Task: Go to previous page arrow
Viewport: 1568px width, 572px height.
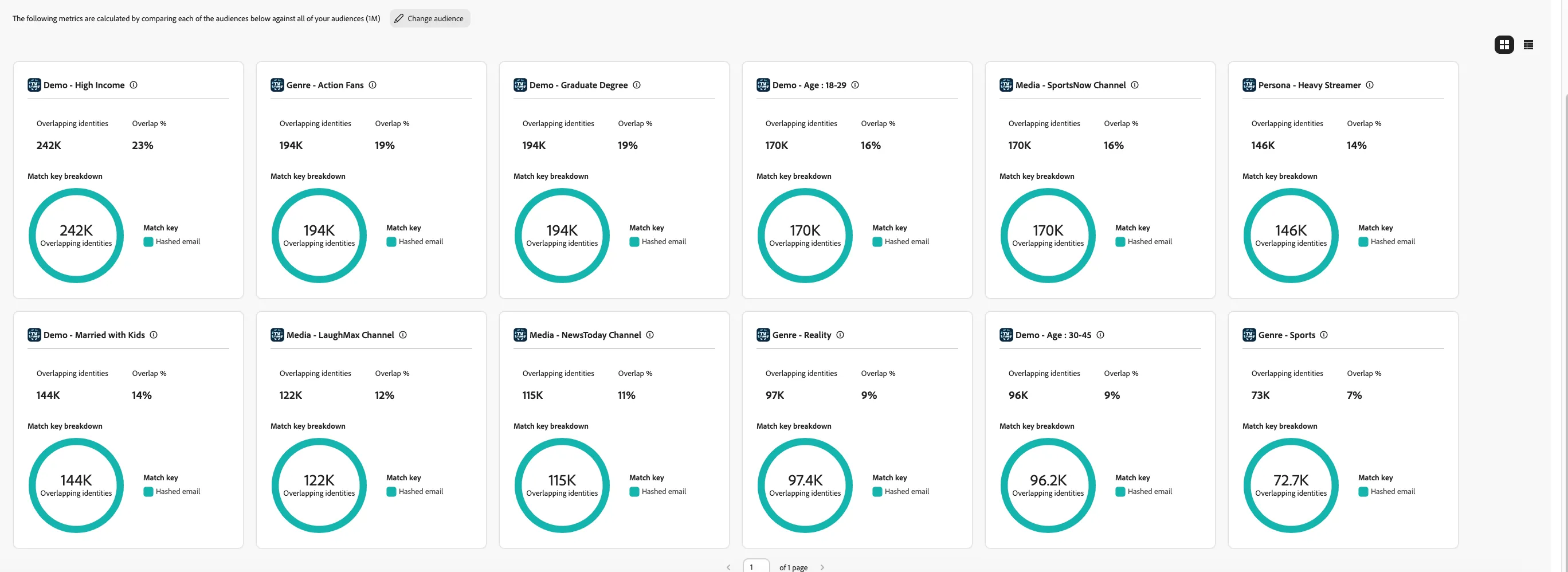Action: click(x=728, y=567)
